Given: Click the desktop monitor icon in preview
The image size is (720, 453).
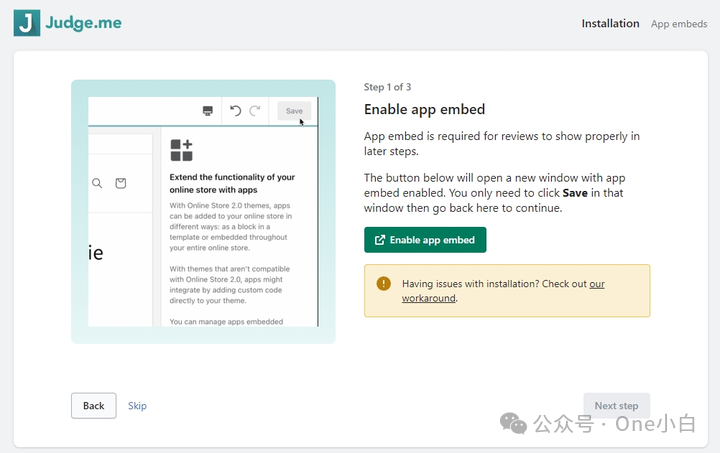Looking at the screenshot, I should click(x=207, y=111).
